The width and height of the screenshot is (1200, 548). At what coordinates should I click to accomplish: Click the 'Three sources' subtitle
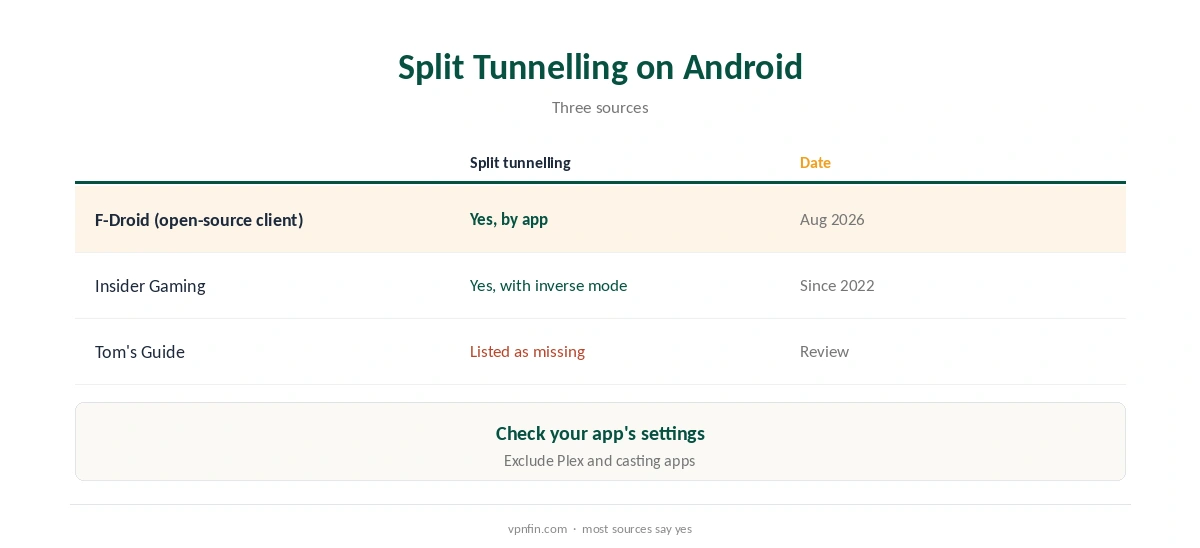pos(600,107)
